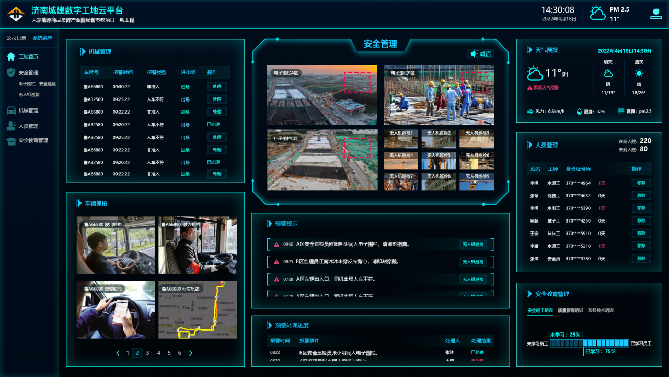
Task: Select page 3 in snapshot pagination
Action: click(x=147, y=353)
